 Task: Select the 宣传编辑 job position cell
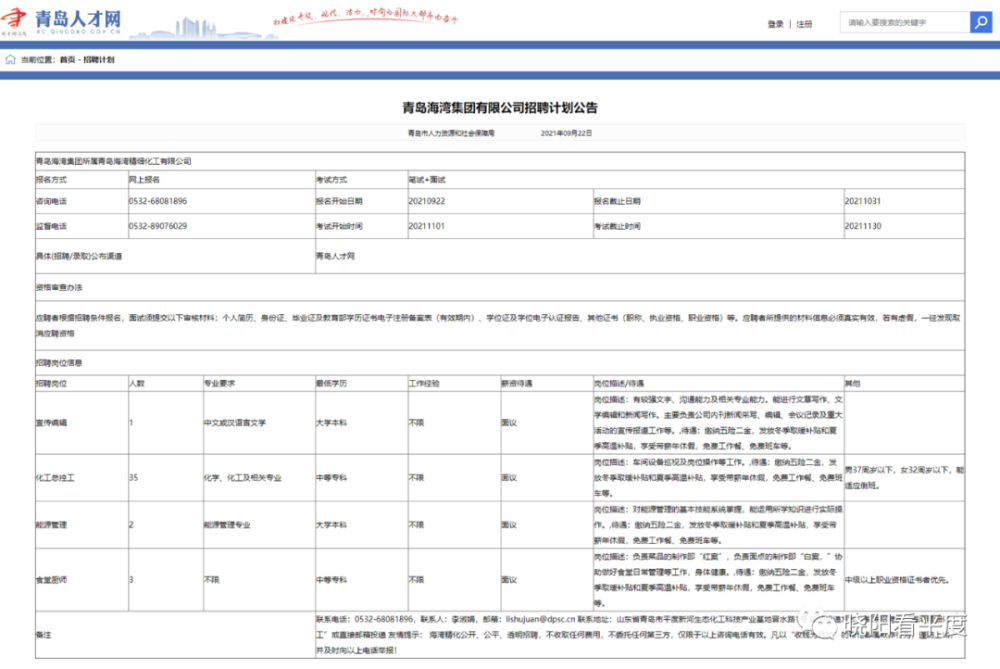click(82, 423)
